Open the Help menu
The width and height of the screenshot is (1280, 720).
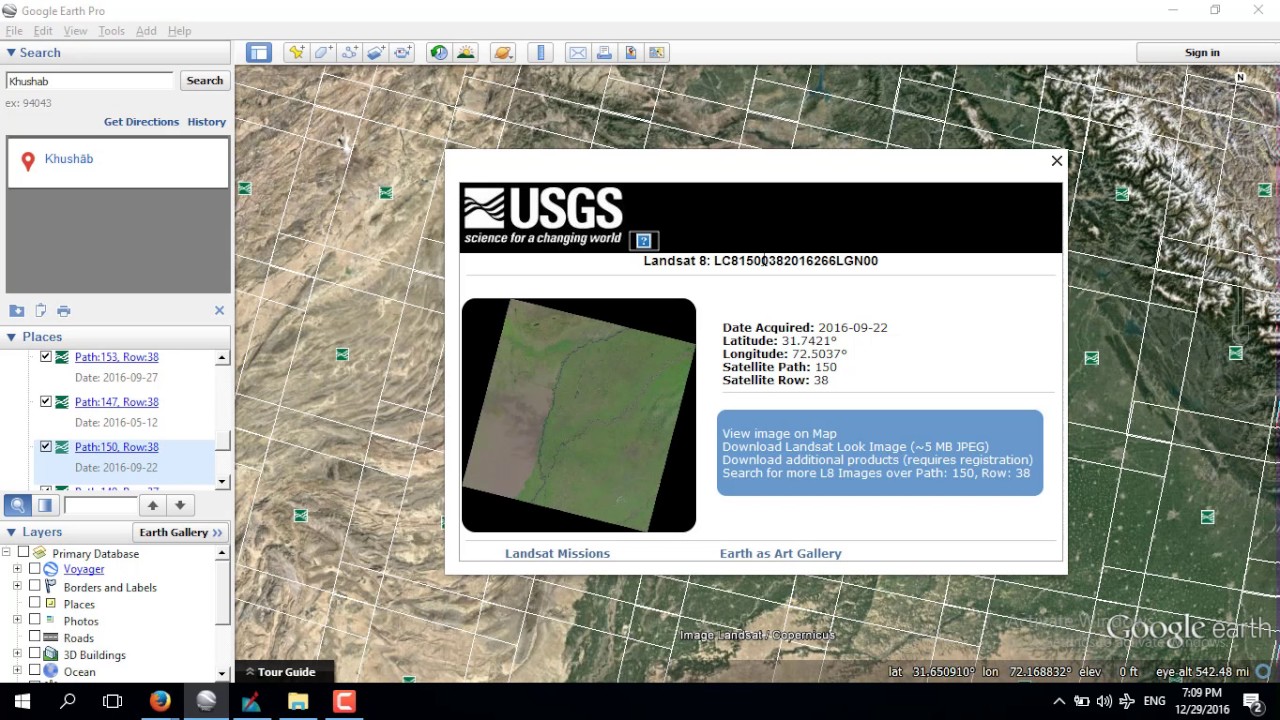click(179, 31)
